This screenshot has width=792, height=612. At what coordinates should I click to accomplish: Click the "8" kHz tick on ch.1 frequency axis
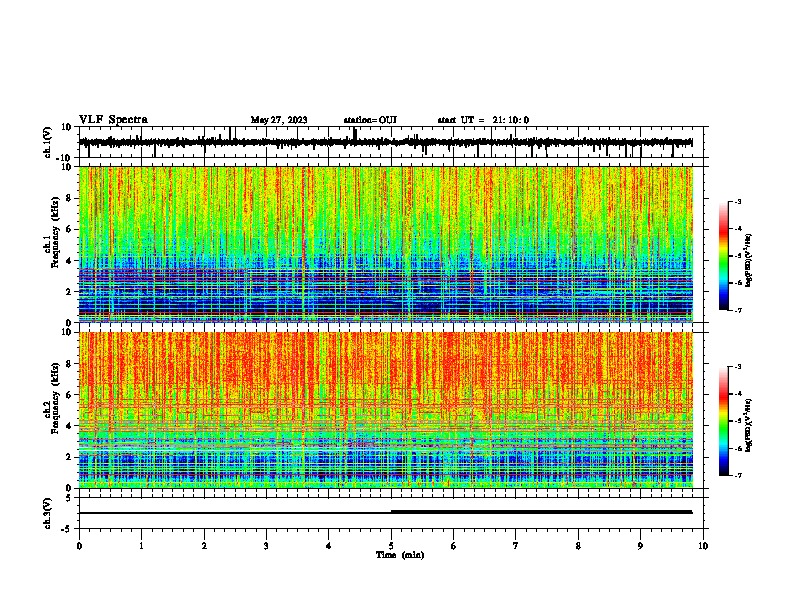tap(70, 198)
